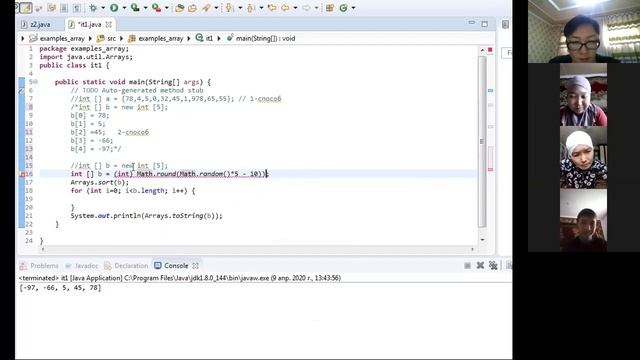This screenshot has height=360, width=640.
Task: Open External Tools dropdown arrow
Action: point(167,8)
